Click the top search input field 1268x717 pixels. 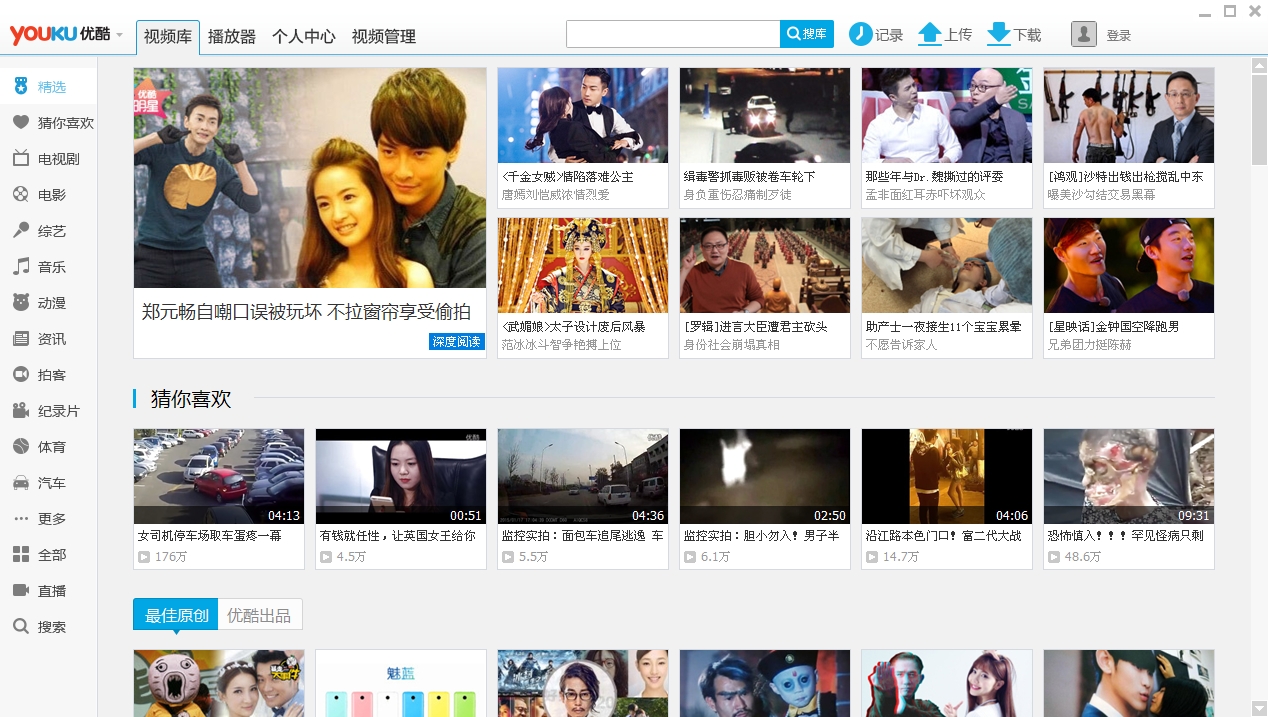pos(672,34)
